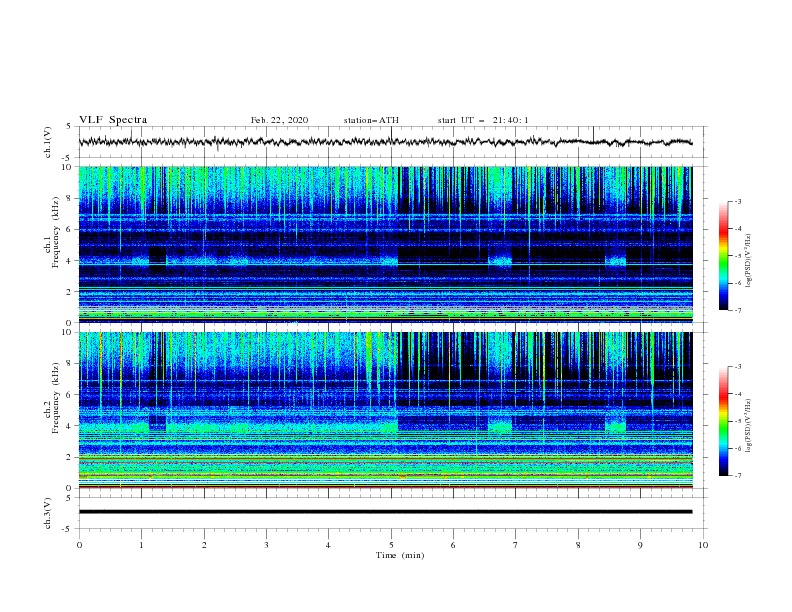Click the 'ch.1(V)' waveform axis label
Viewport: 792px width, 612px height.
[48, 142]
